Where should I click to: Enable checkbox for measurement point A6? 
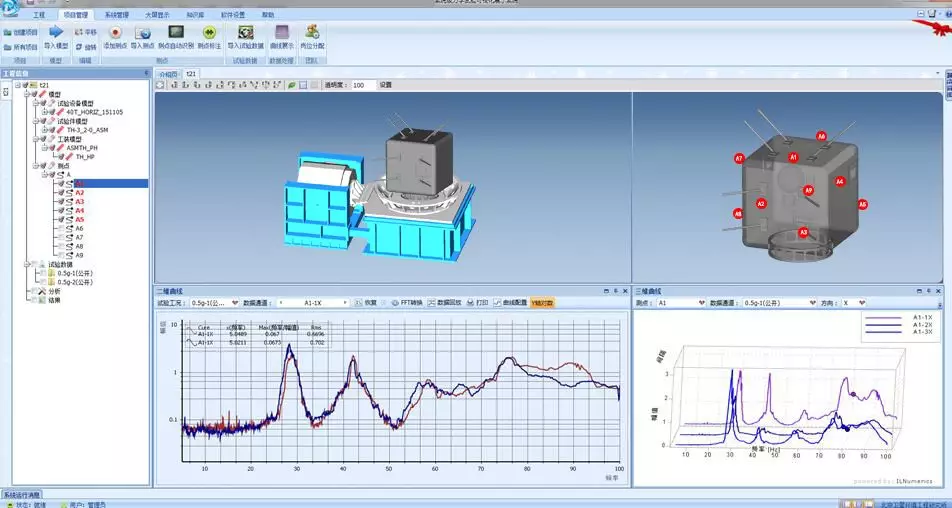61,228
